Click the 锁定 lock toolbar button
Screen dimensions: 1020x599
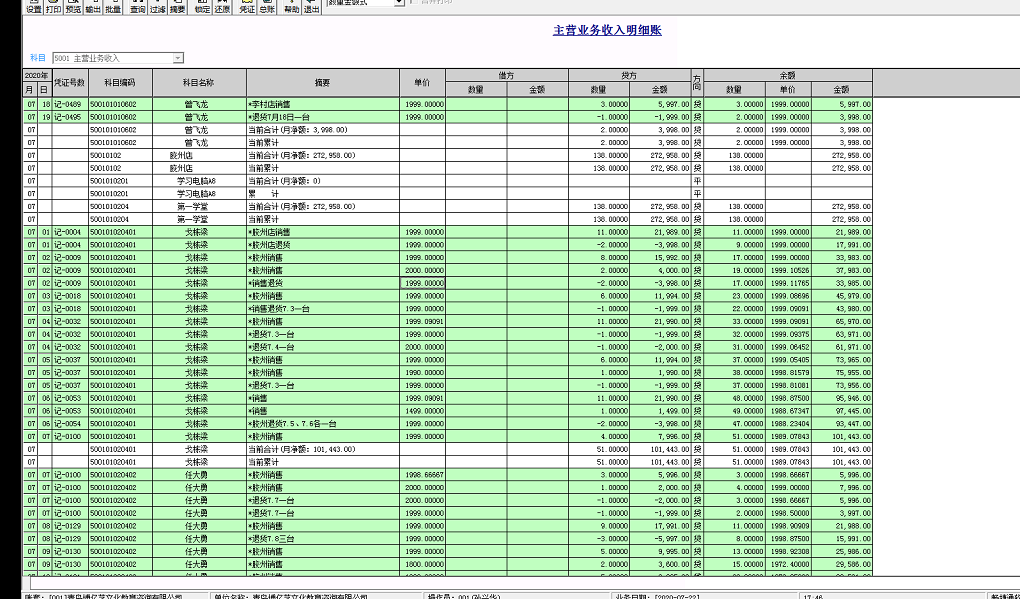202,8
